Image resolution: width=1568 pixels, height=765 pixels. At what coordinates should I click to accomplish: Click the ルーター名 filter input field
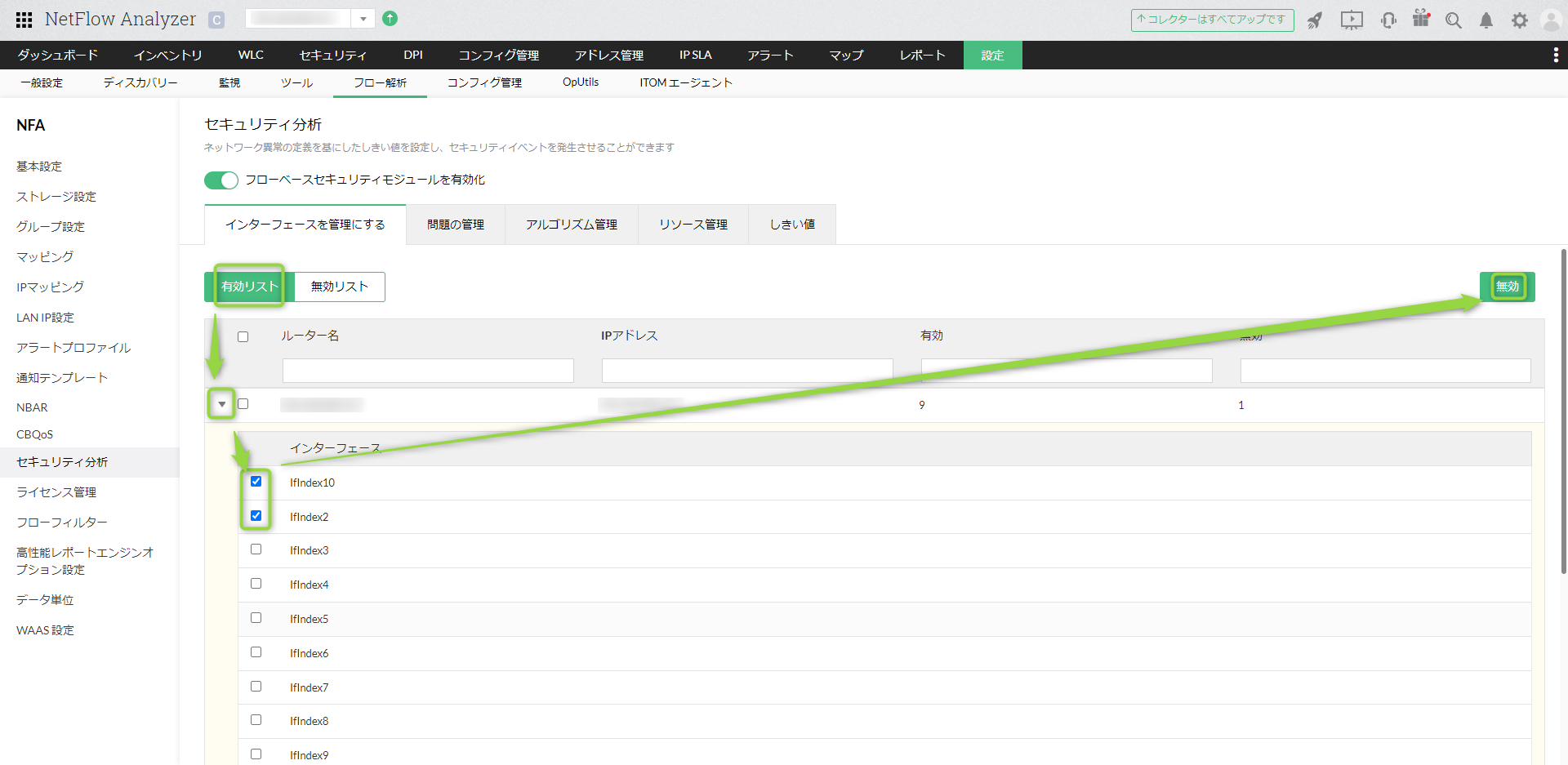click(x=428, y=371)
